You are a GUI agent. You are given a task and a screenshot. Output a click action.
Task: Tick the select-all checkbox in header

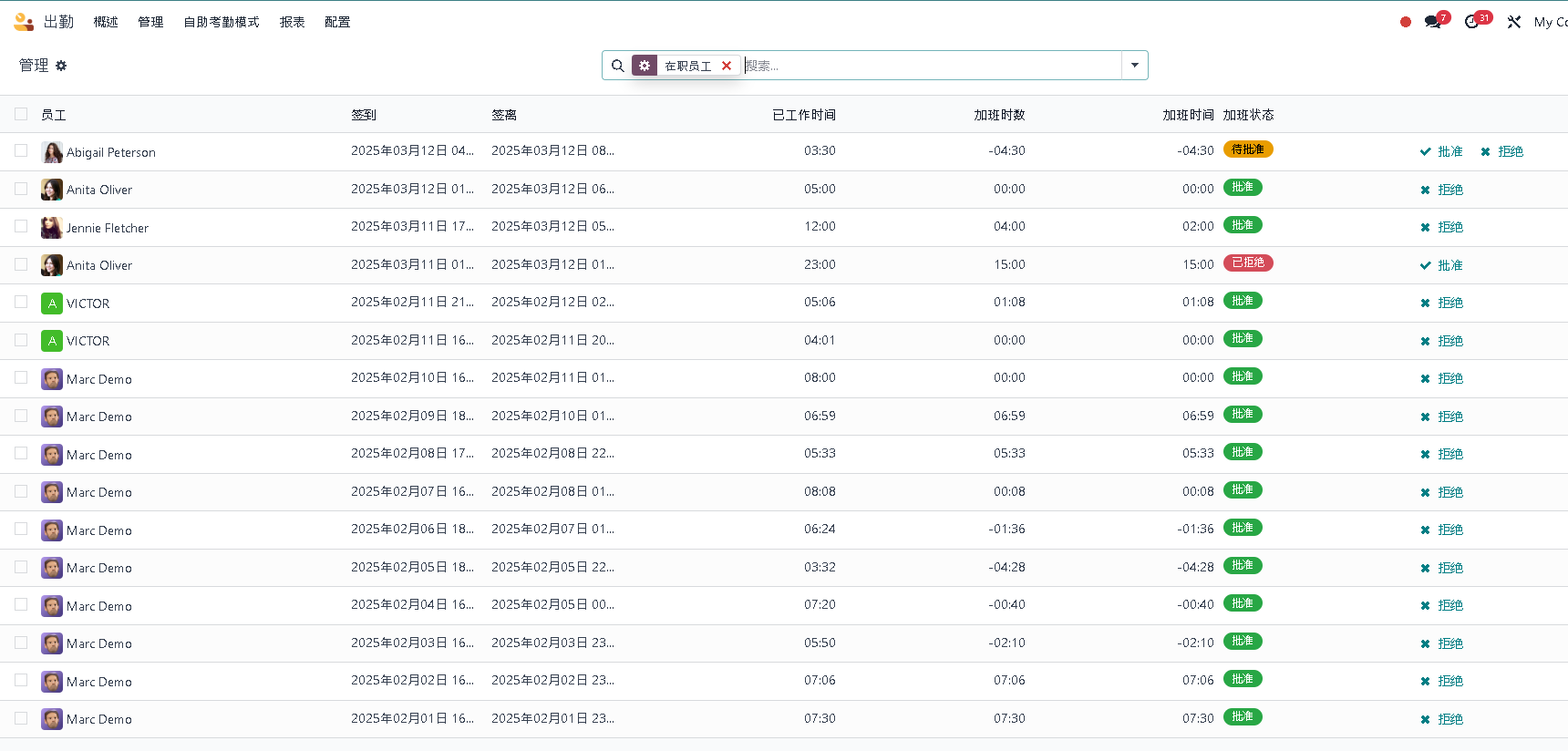[21, 114]
